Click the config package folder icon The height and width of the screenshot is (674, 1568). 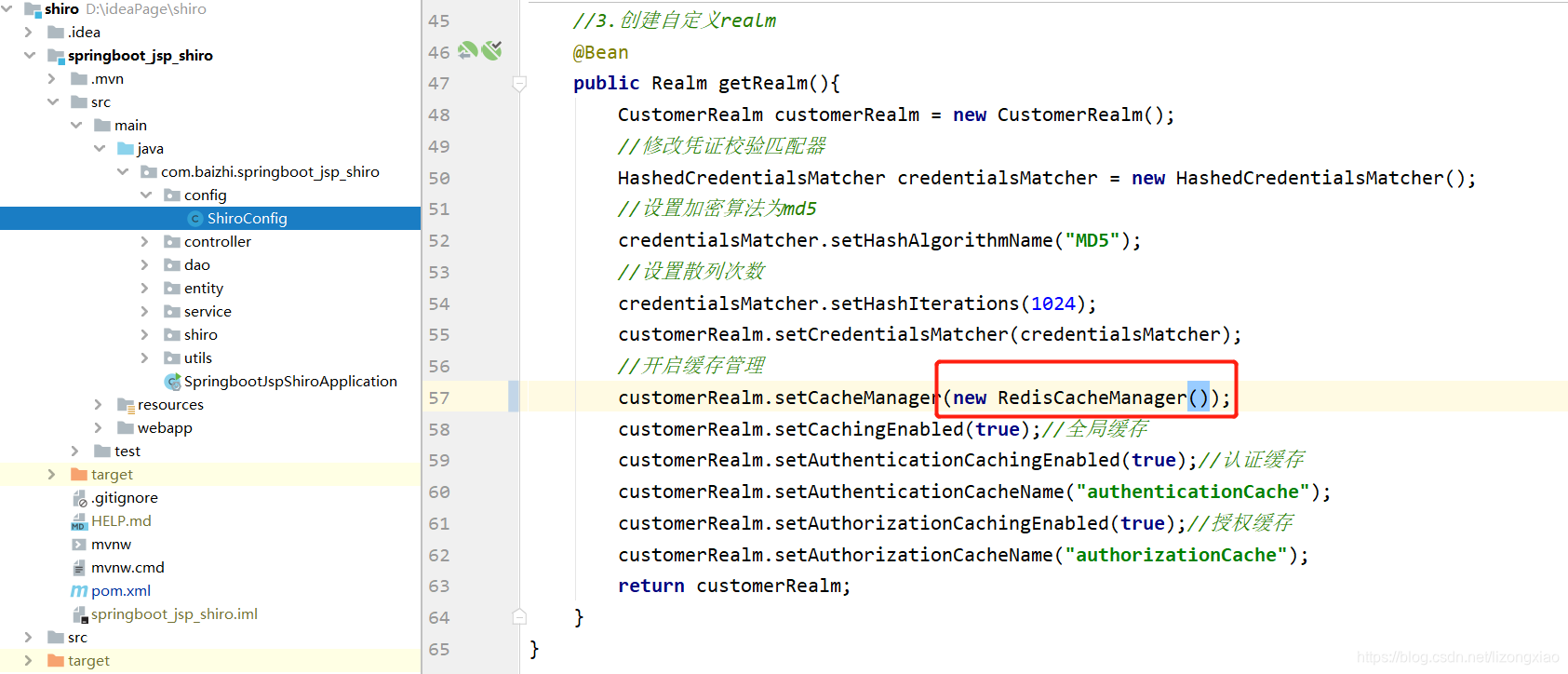(x=172, y=195)
